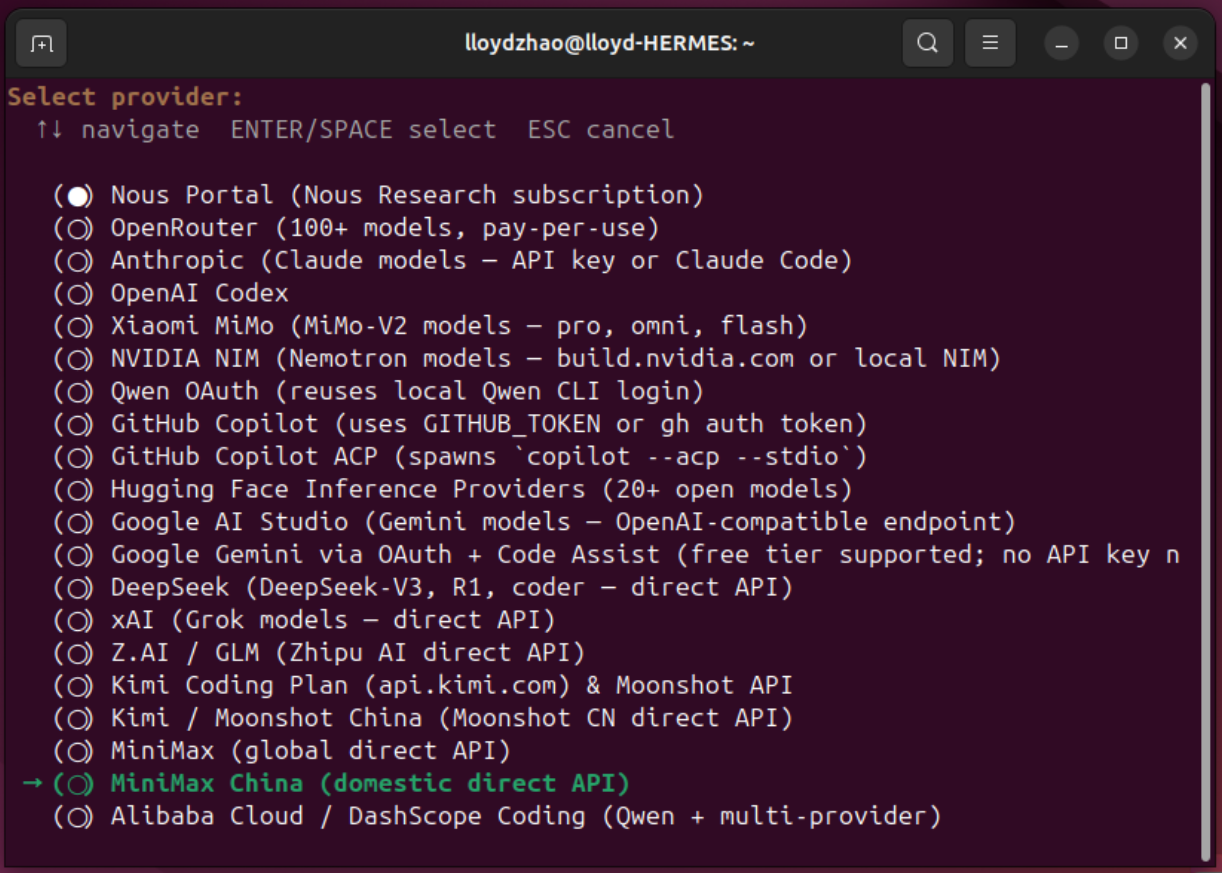Image resolution: width=1222 pixels, height=873 pixels.
Task: Choose Anthropic Claude models provider
Action: coord(74,261)
